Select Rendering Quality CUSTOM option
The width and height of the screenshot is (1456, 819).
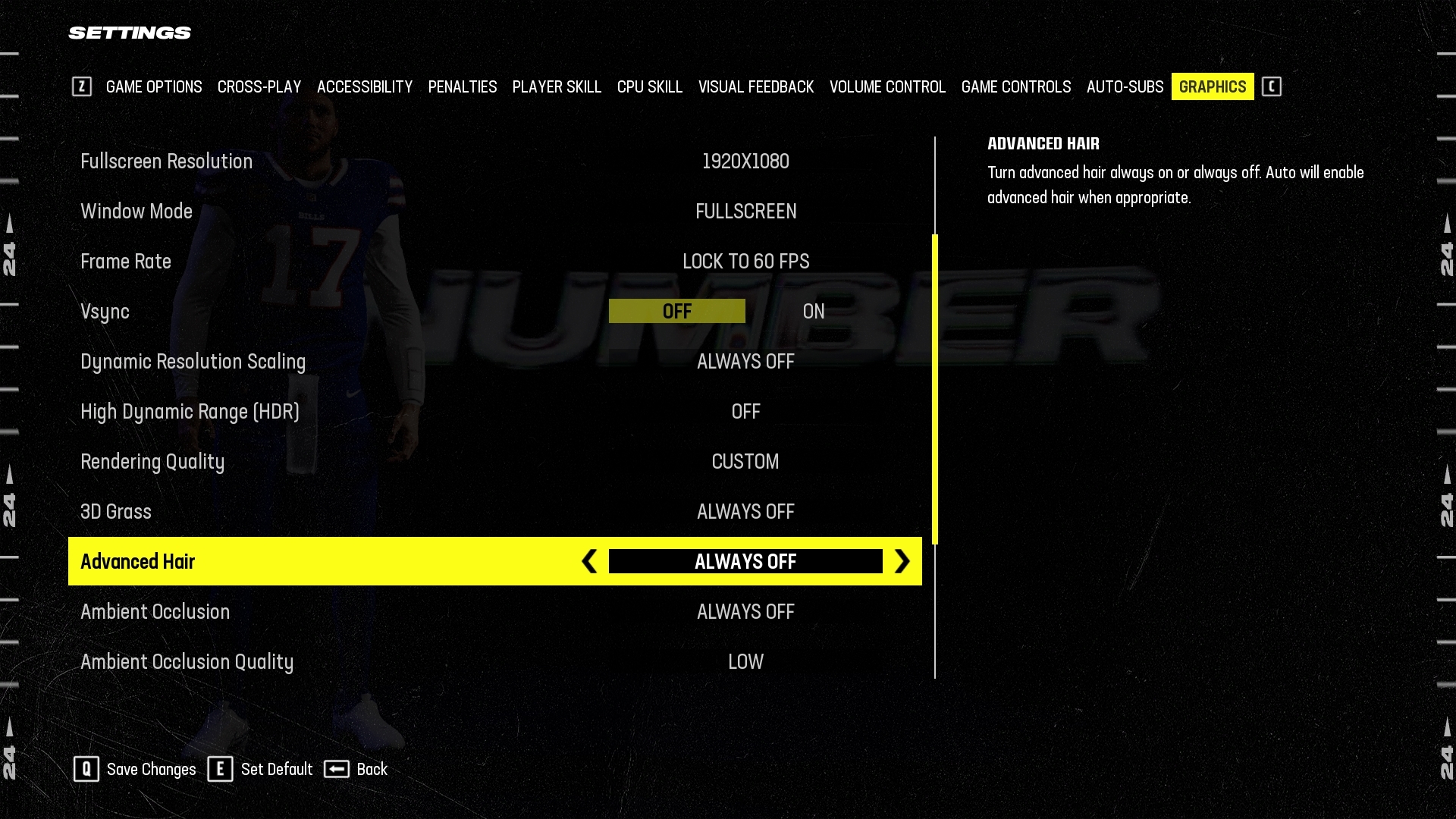coord(745,461)
